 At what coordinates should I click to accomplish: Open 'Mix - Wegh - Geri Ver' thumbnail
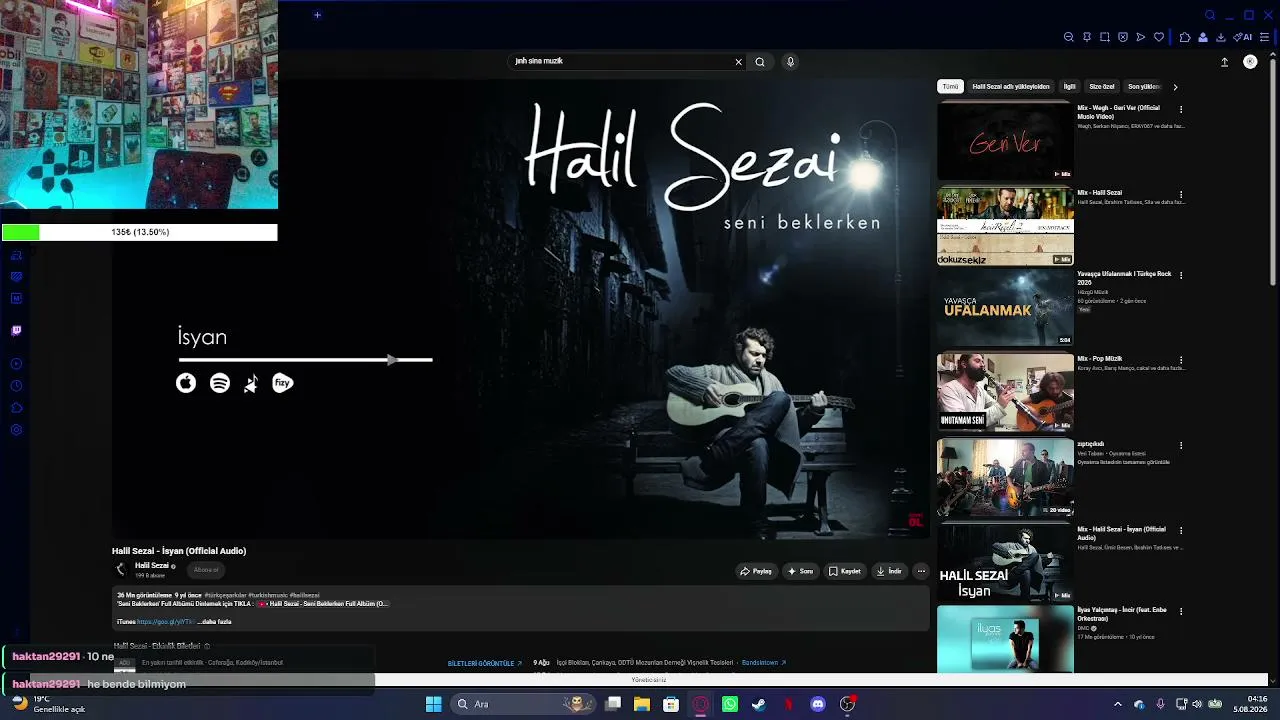1005,141
